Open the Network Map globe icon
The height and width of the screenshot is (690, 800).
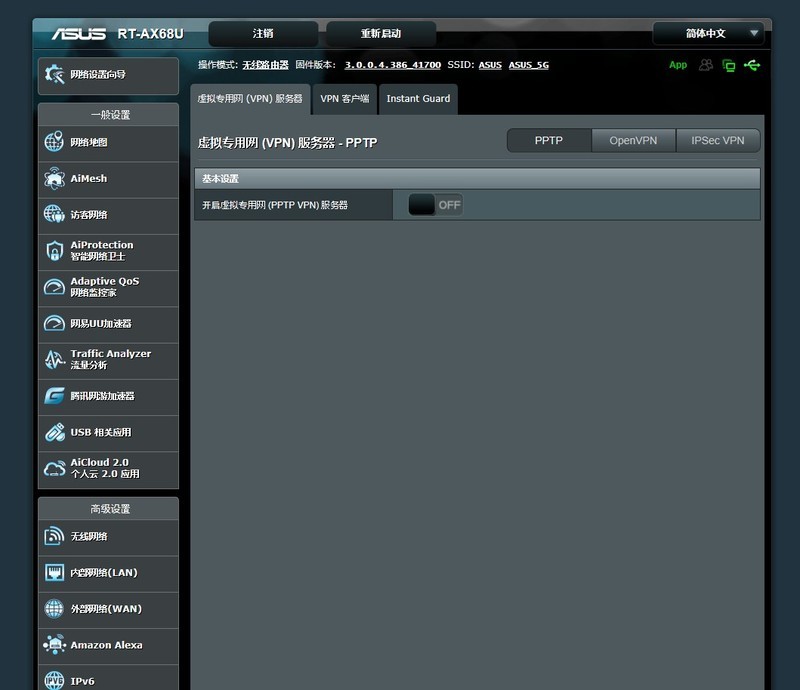point(54,142)
